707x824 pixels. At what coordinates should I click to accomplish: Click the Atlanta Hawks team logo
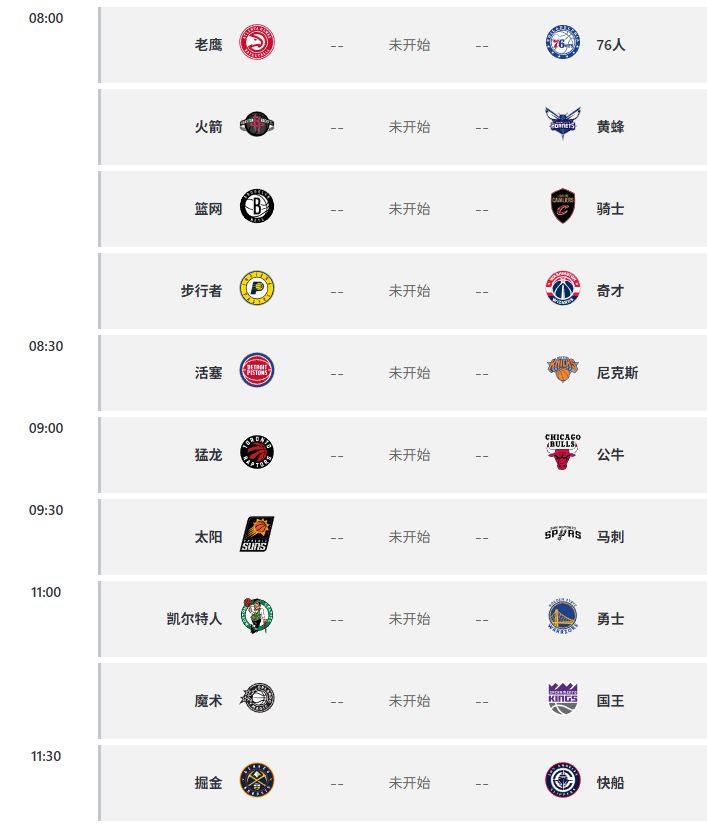click(x=257, y=45)
